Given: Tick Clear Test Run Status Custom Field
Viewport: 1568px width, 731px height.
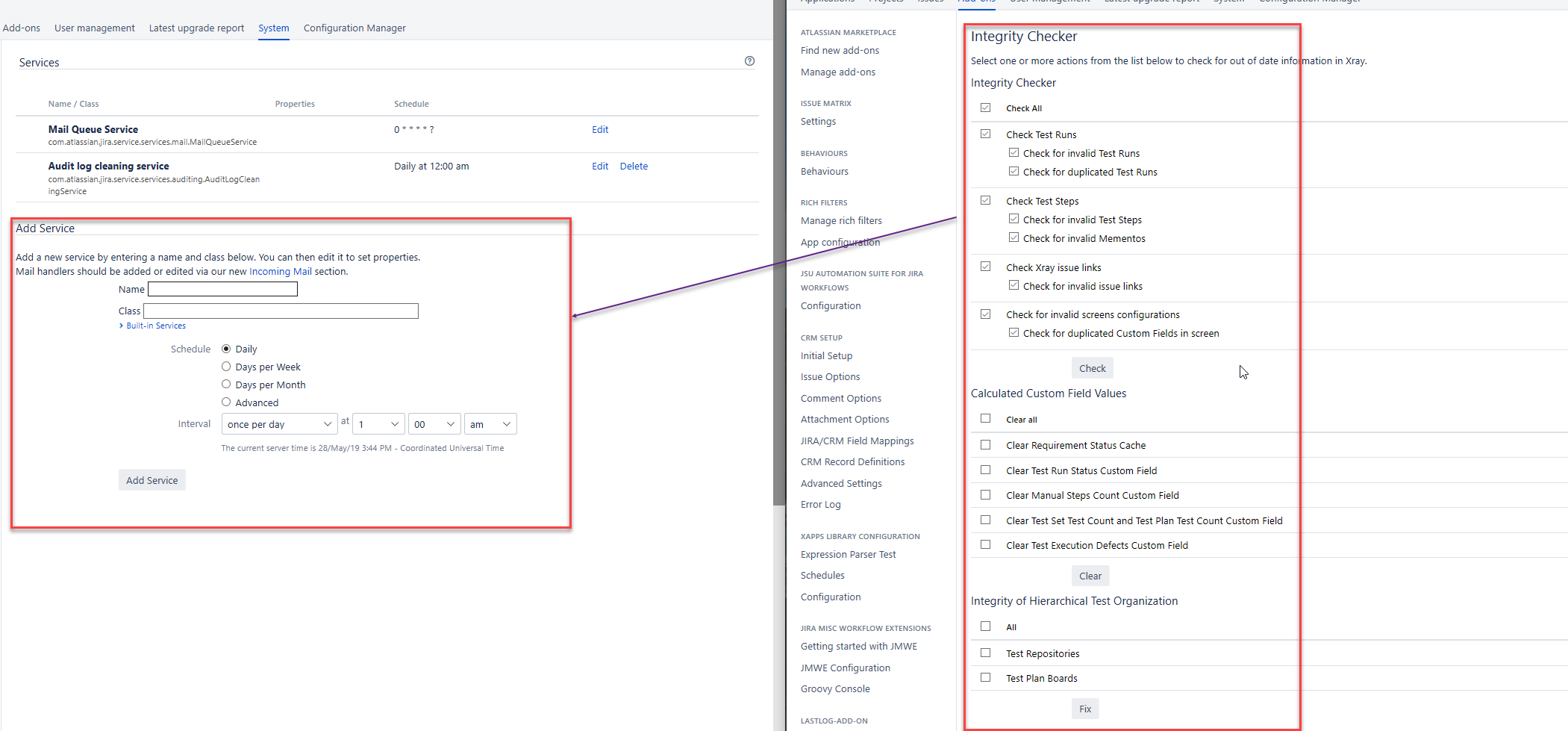Looking at the screenshot, I should (x=986, y=470).
